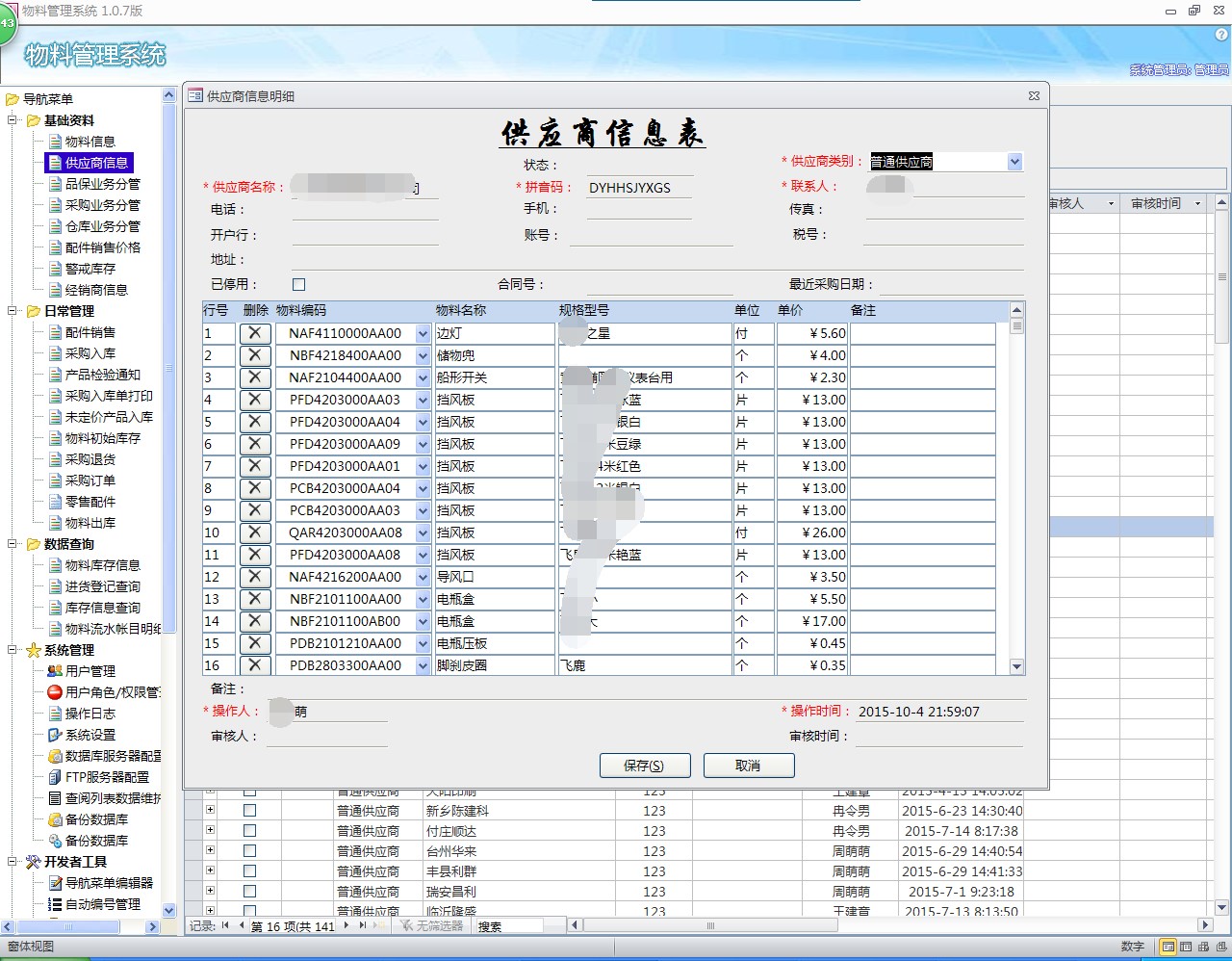The image size is (1232, 961).
Task: Click the star icon beside 系统管理
Action: (34, 650)
